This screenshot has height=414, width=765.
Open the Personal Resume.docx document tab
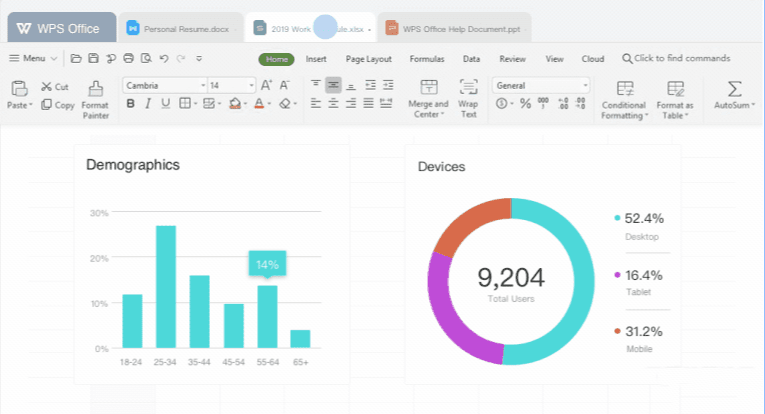coord(180,29)
